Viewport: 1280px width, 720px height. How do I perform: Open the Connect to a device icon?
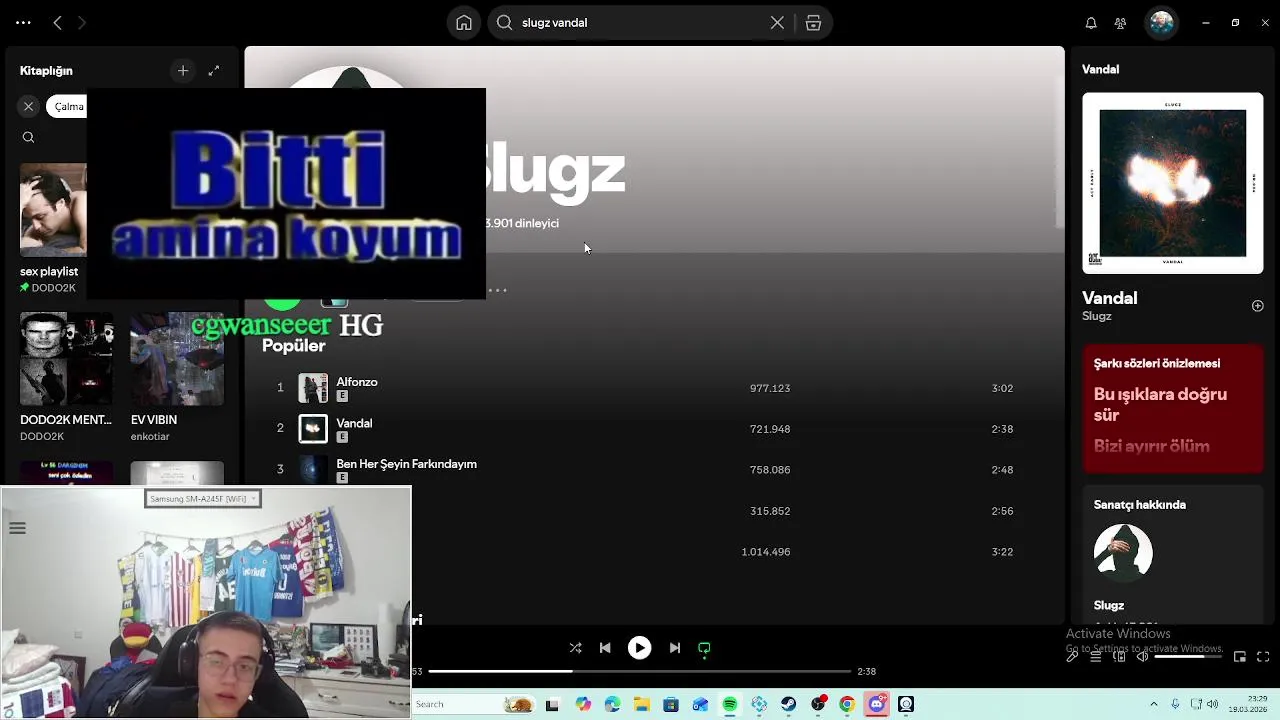pos(1119,657)
